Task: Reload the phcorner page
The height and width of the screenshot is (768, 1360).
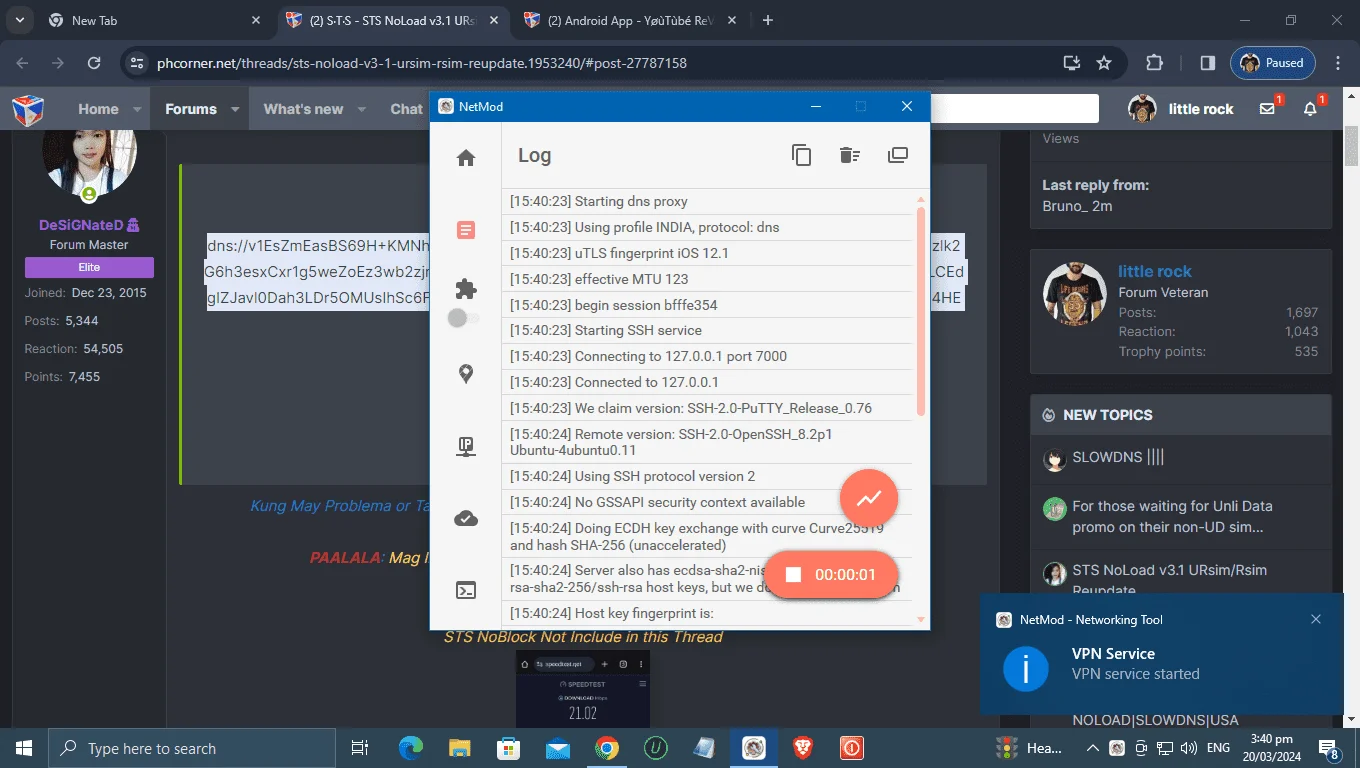Action: click(x=94, y=63)
